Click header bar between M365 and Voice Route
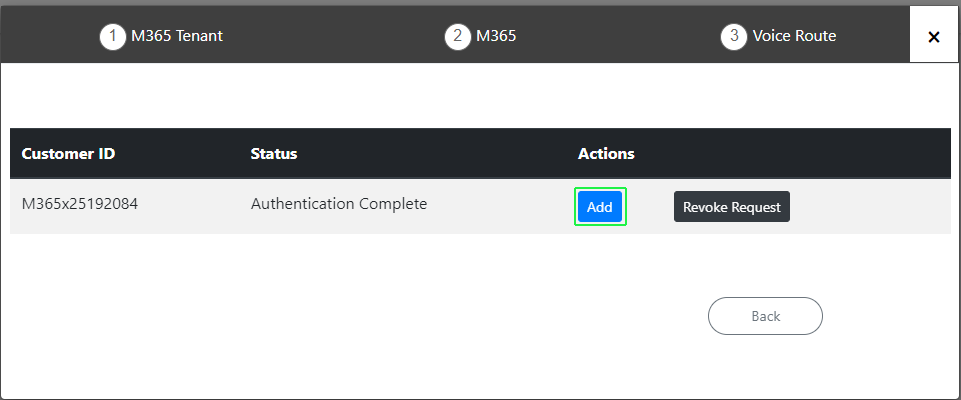 618,36
